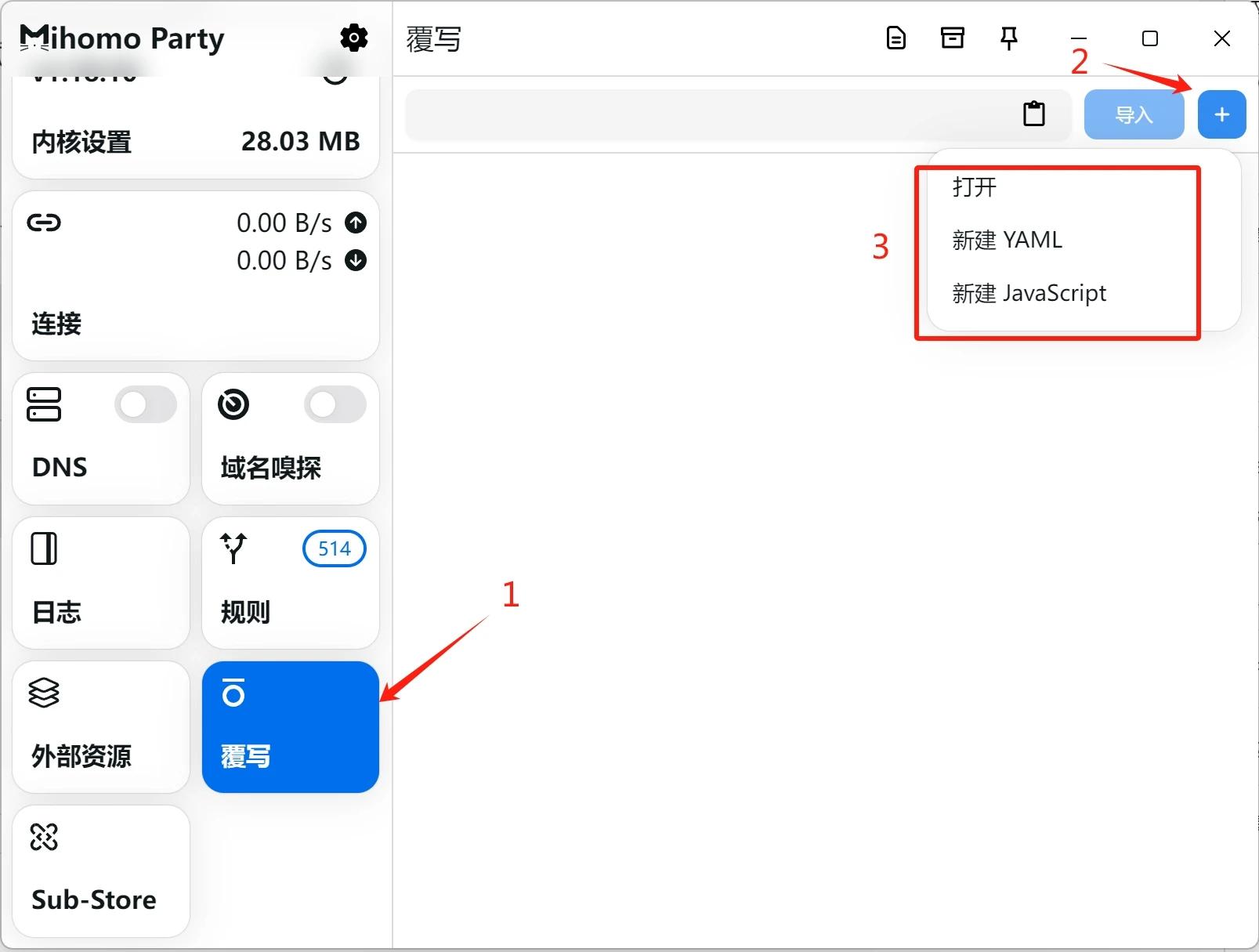The height and width of the screenshot is (952, 1259).
Task: Open the DNS card server icon
Action: (x=44, y=404)
